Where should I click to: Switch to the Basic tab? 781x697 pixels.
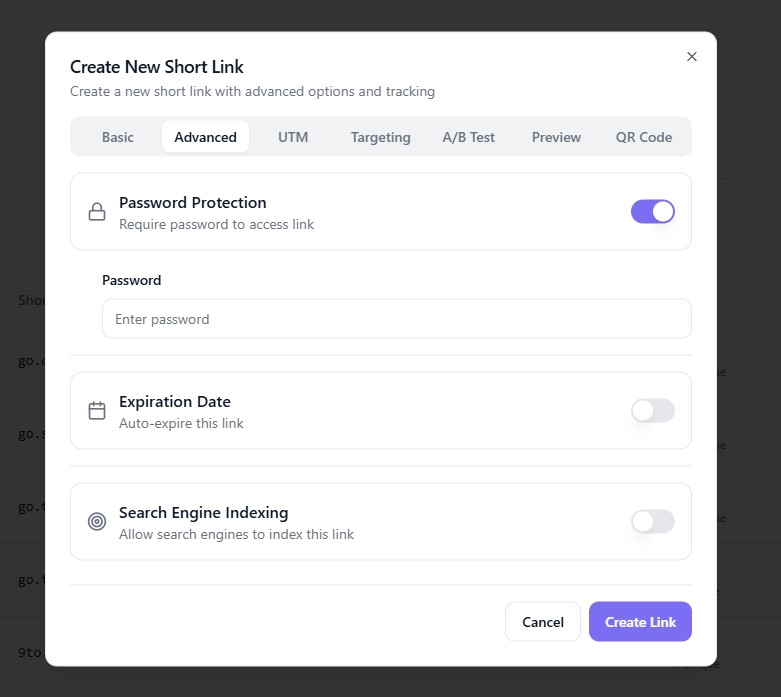[117, 137]
